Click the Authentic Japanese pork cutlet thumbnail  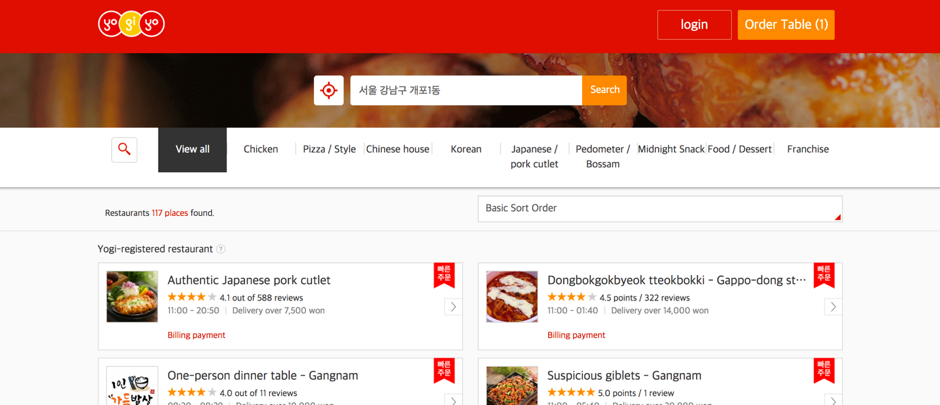(x=132, y=297)
